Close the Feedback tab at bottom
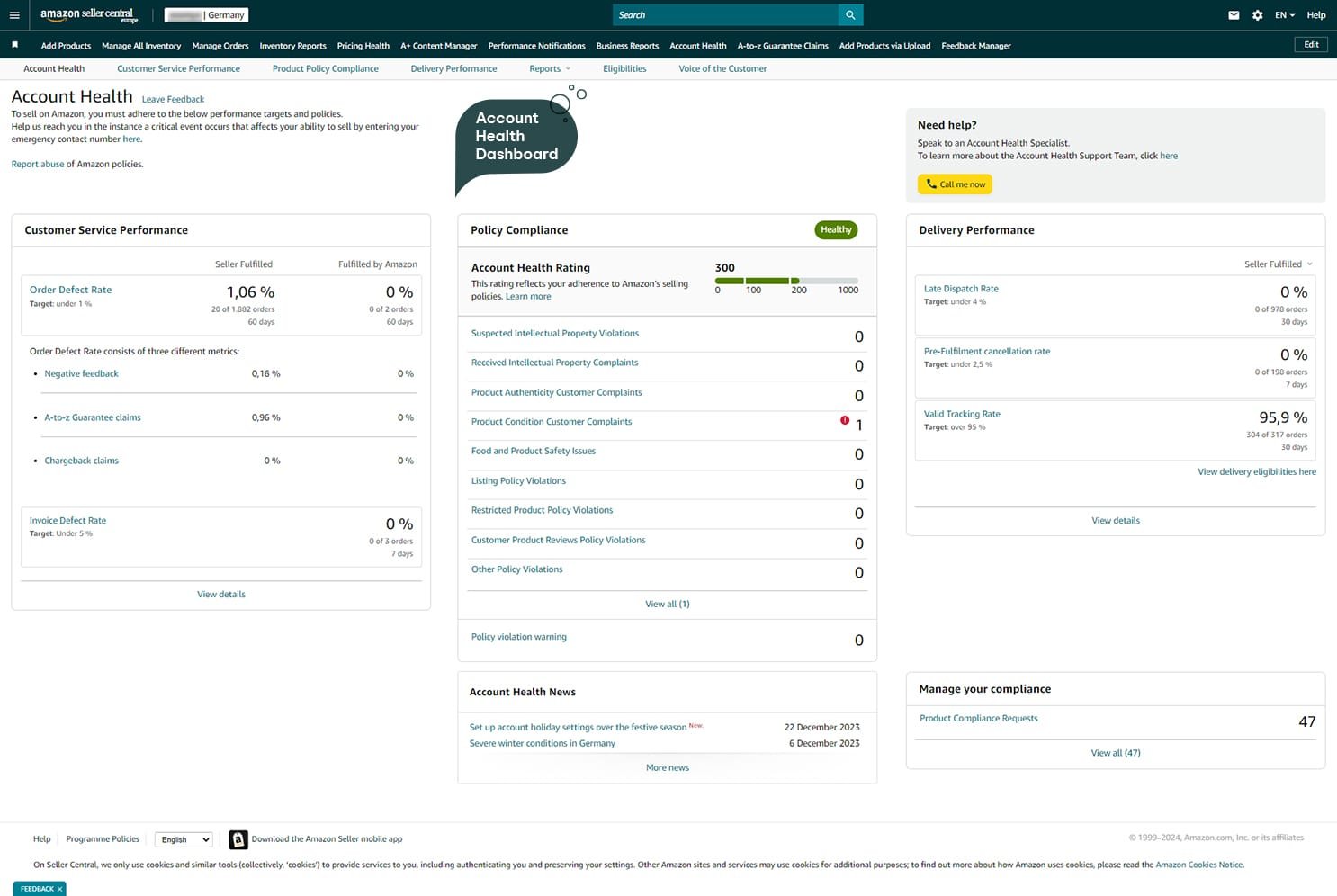Screen dimensions: 1337x896 tap(60, 889)
